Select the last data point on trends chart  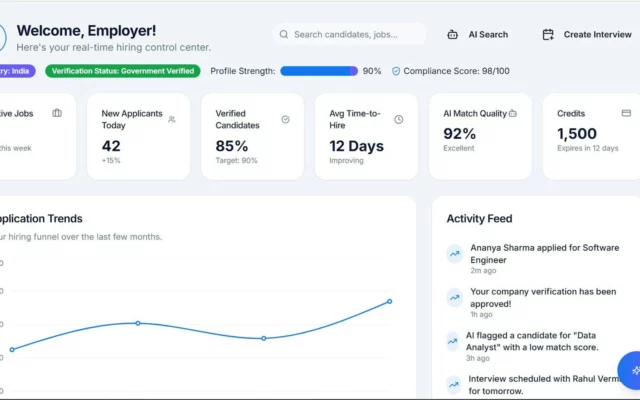(390, 301)
